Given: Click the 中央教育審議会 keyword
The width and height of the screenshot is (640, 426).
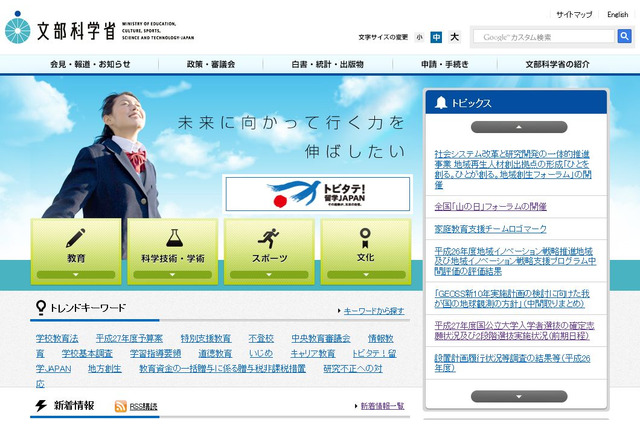Looking at the screenshot, I should [321, 338].
